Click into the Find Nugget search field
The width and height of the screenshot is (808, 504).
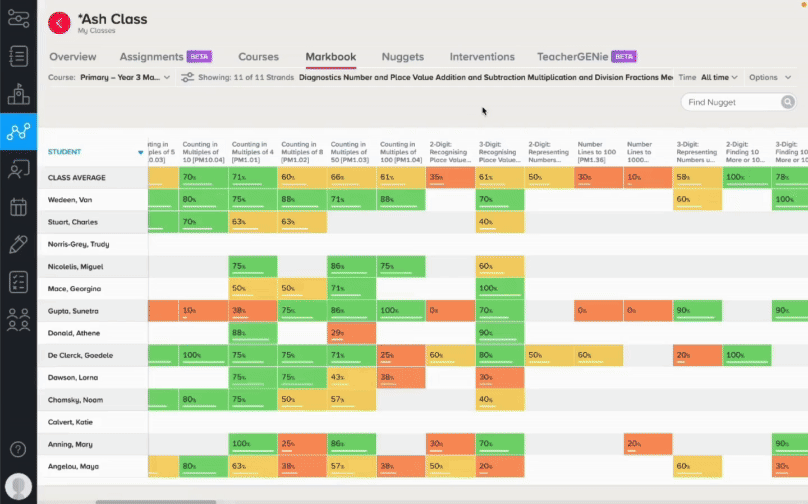[732, 102]
